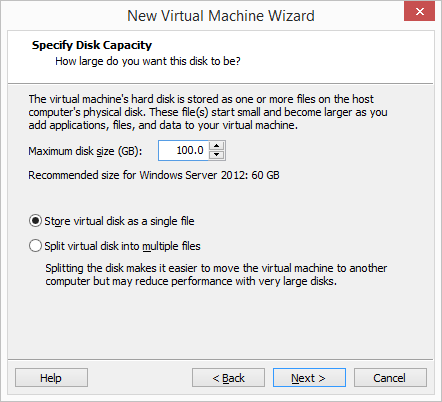Click the recommended size for Windows Server text
This screenshot has width=442, height=402.
click(x=154, y=175)
